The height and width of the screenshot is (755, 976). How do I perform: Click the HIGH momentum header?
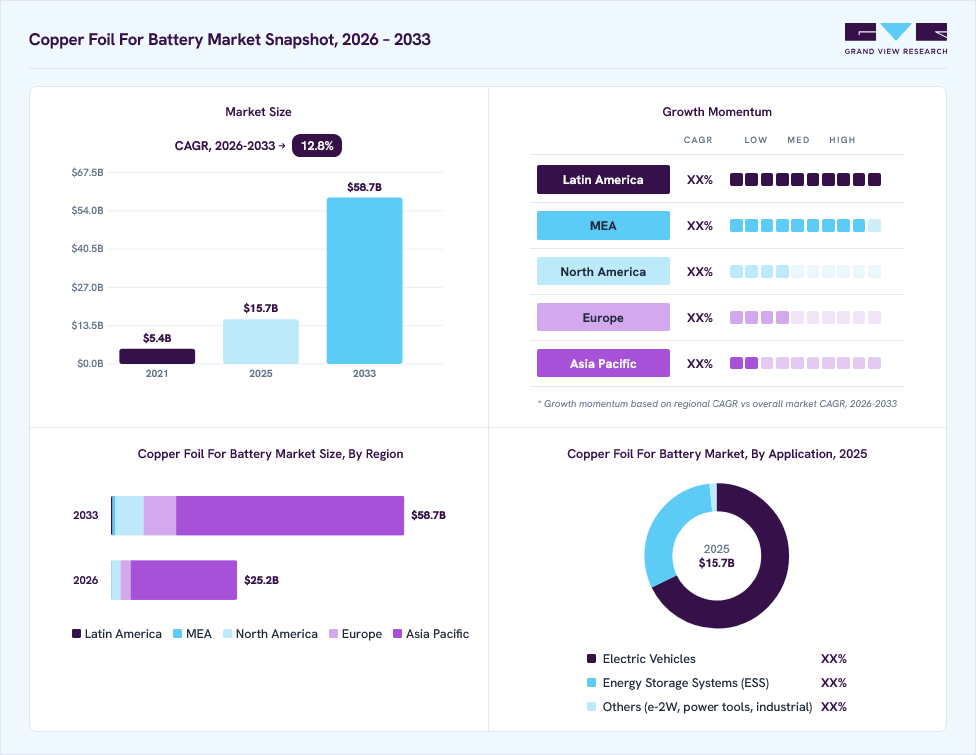coord(842,140)
